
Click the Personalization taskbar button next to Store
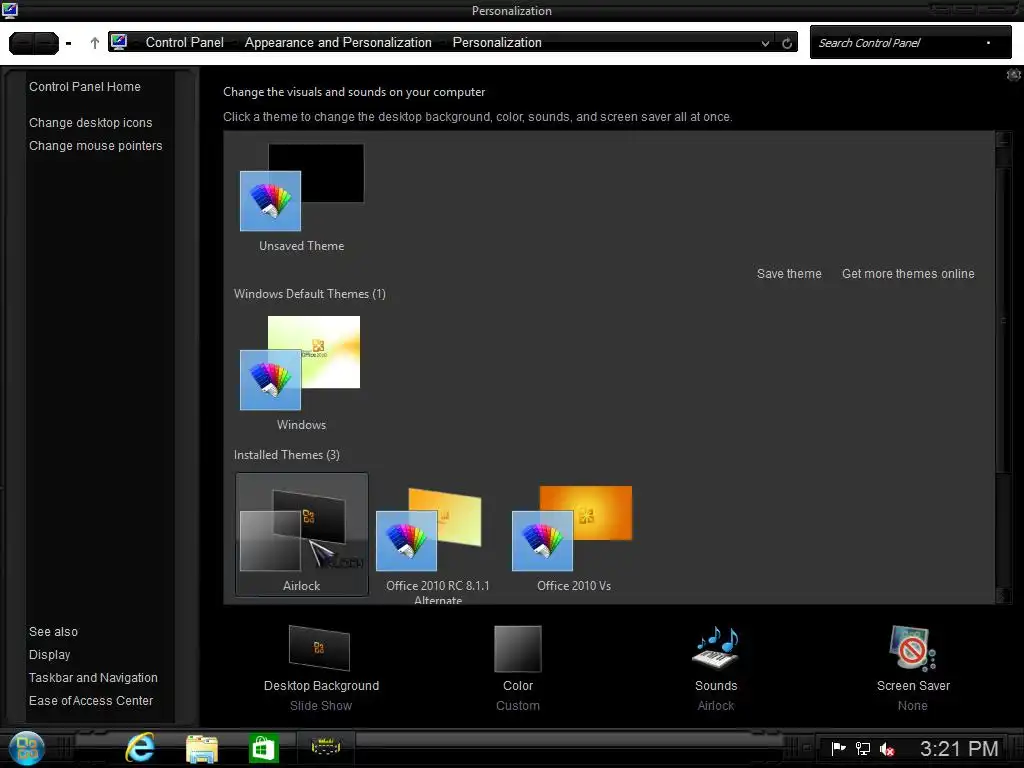point(325,747)
